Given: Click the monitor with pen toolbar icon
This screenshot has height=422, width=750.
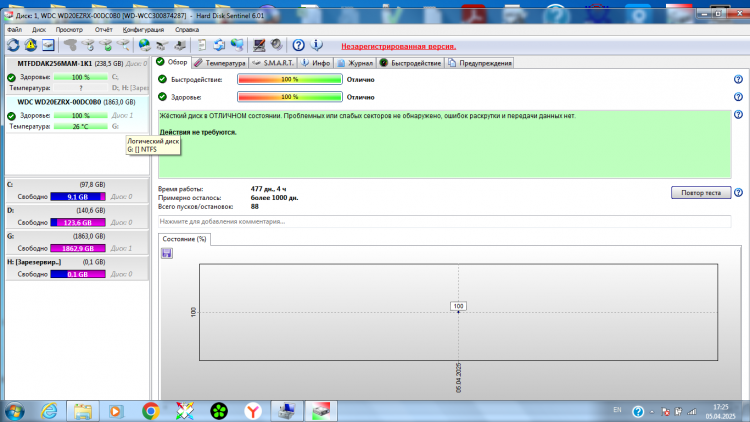Looking at the screenshot, I should (x=259, y=45).
